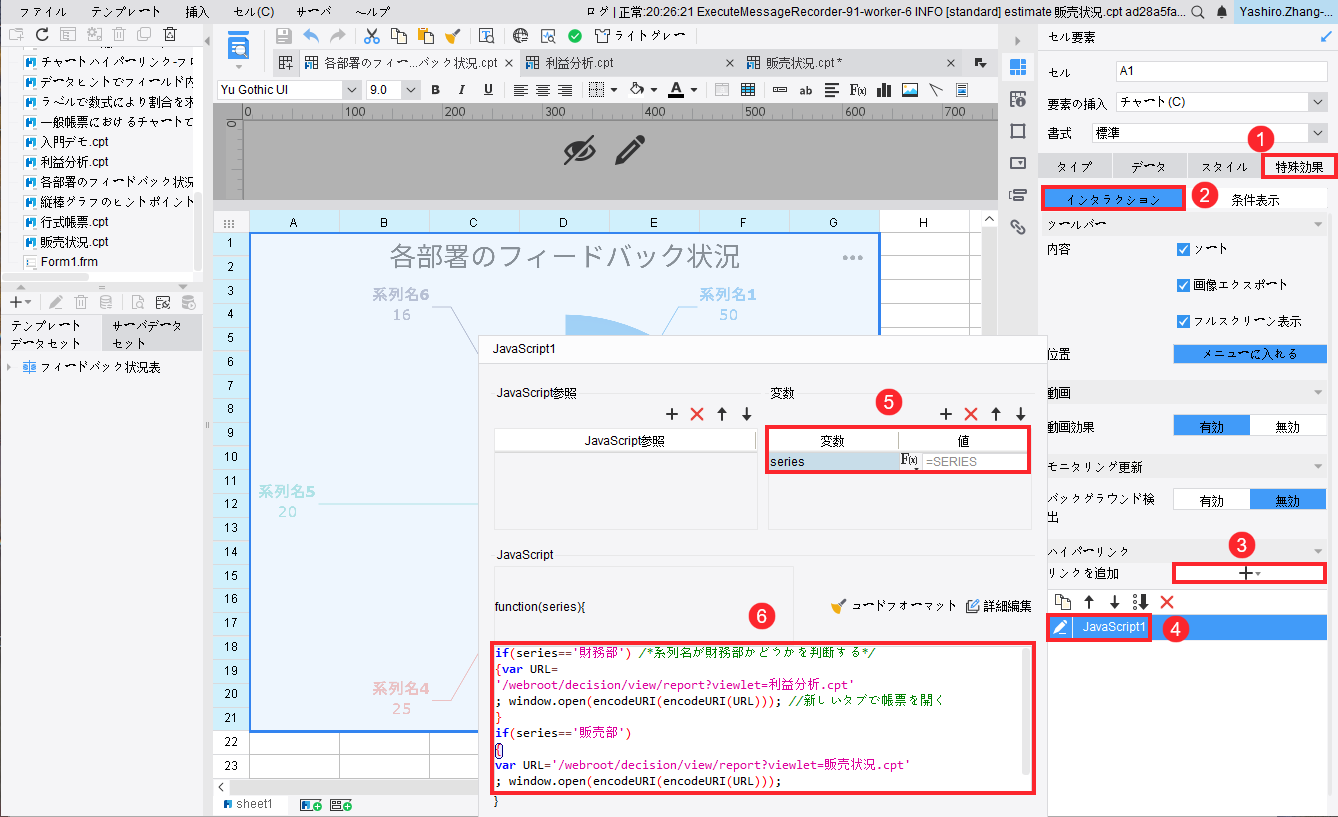Uncheck the ソート checkbox
The image size is (1338, 817).
click(1183, 249)
